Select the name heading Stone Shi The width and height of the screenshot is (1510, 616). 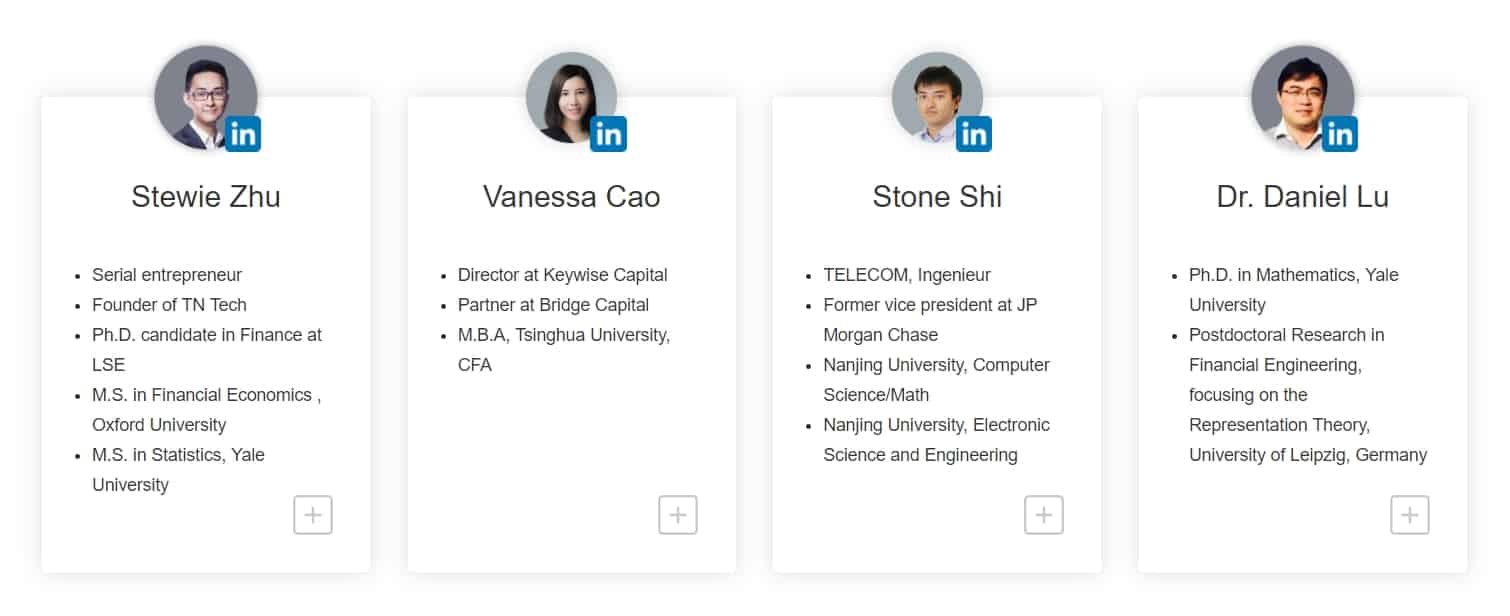[x=937, y=196]
